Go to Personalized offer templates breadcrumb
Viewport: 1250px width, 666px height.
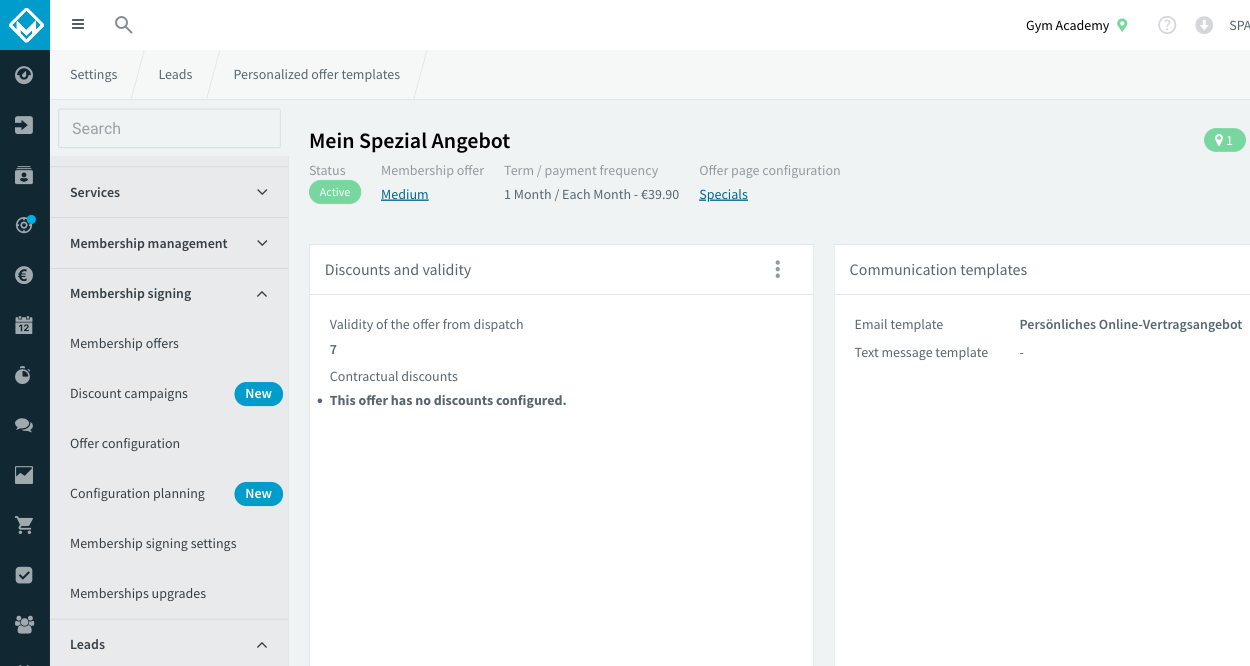316,75
